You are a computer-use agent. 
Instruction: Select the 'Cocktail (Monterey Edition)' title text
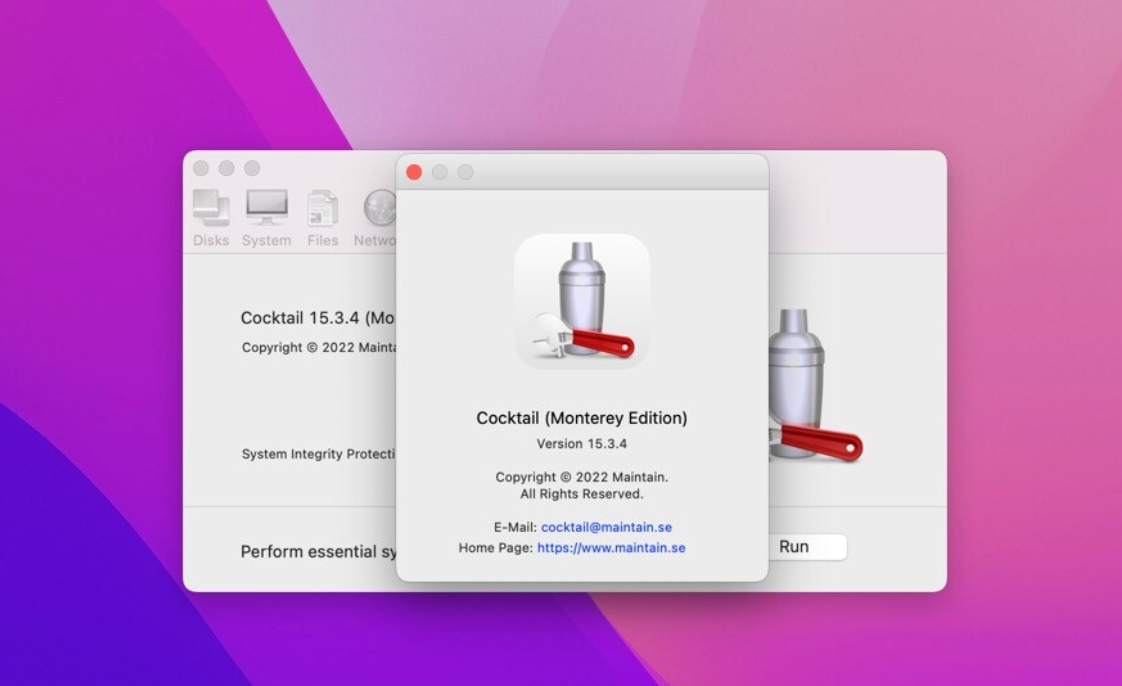pos(582,418)
